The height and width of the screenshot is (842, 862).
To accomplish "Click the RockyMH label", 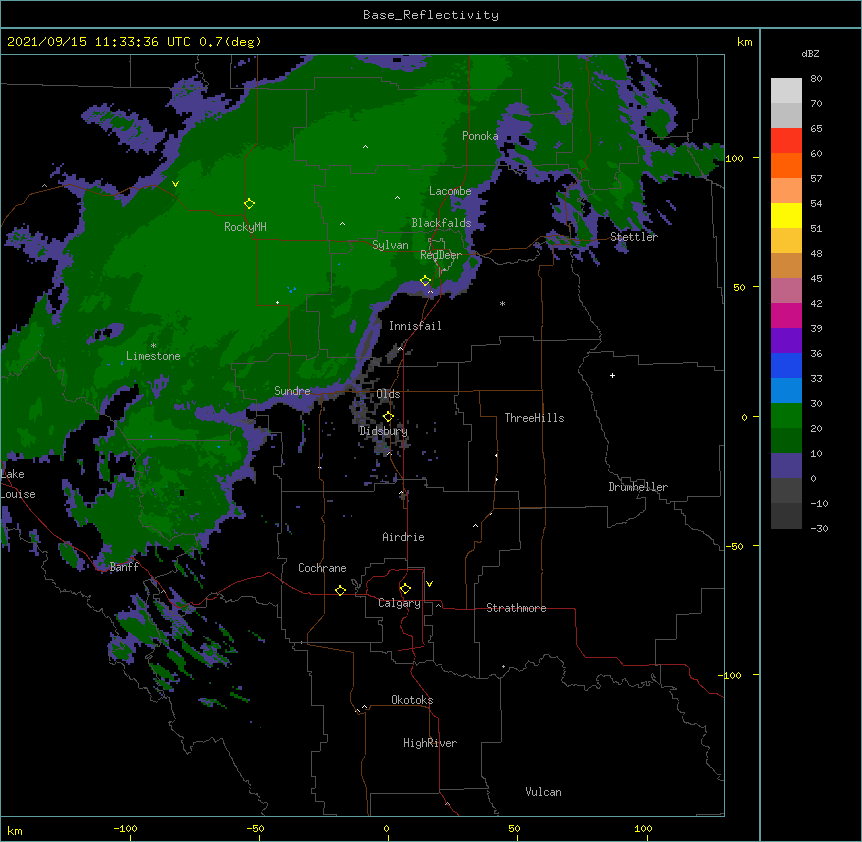I will (x=245, y=227).
